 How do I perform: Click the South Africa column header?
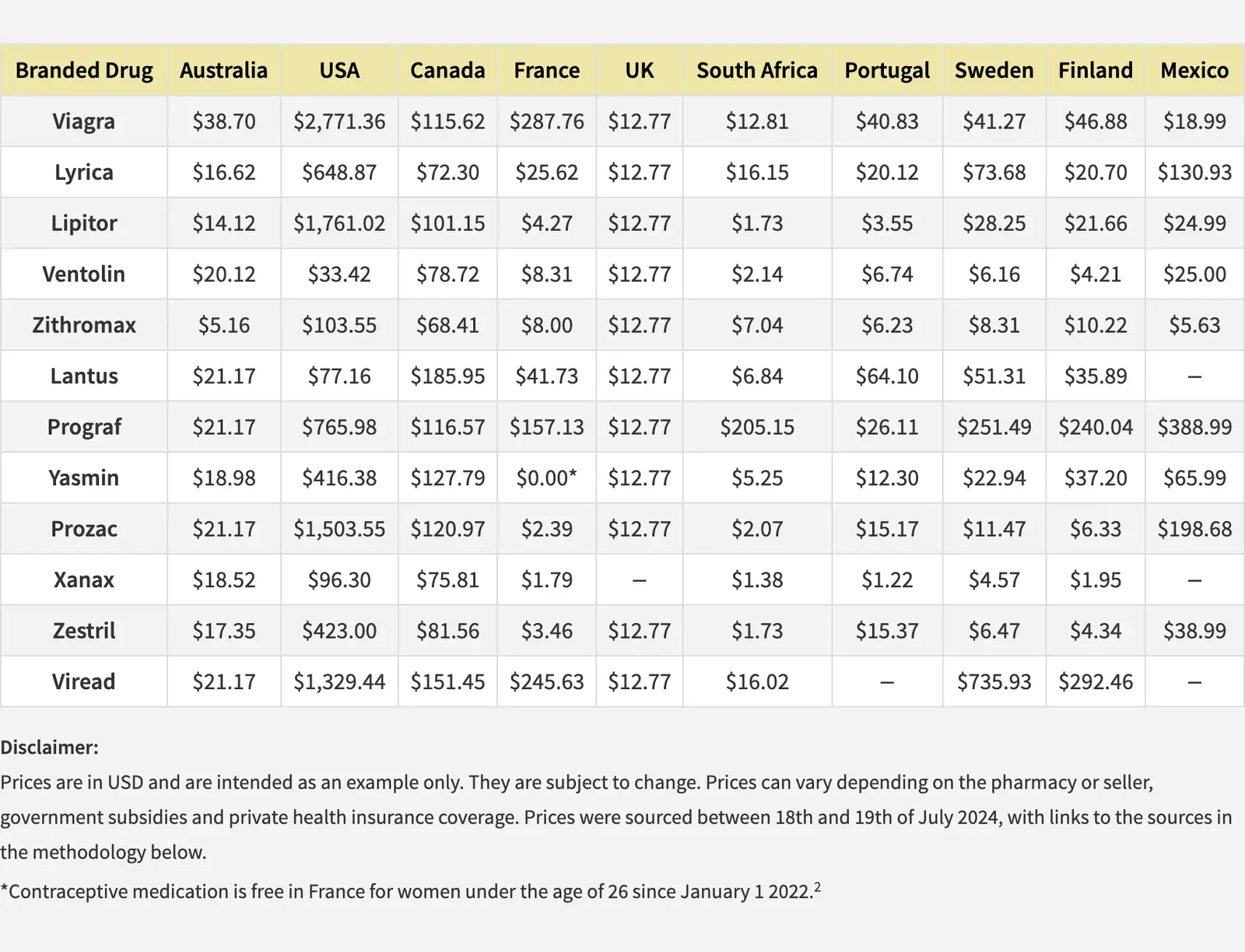756,71
